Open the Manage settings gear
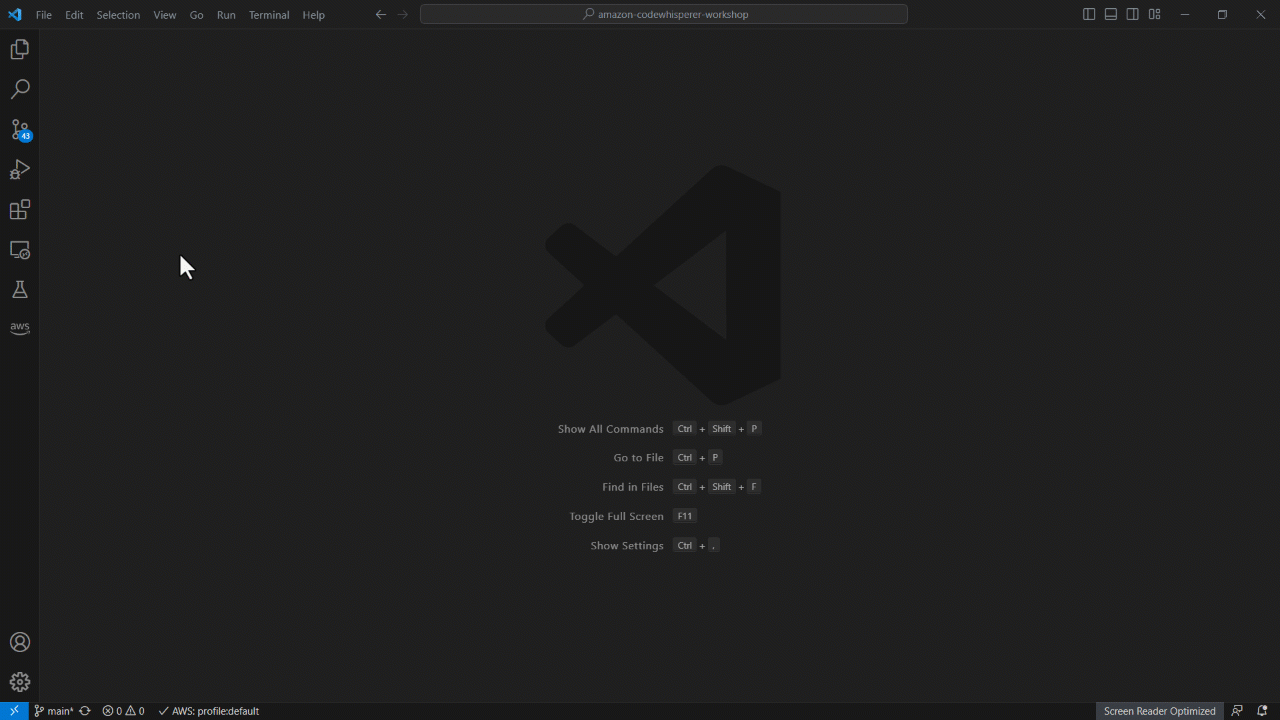The width and height of the screenshot is (1280, 720). 20,681
